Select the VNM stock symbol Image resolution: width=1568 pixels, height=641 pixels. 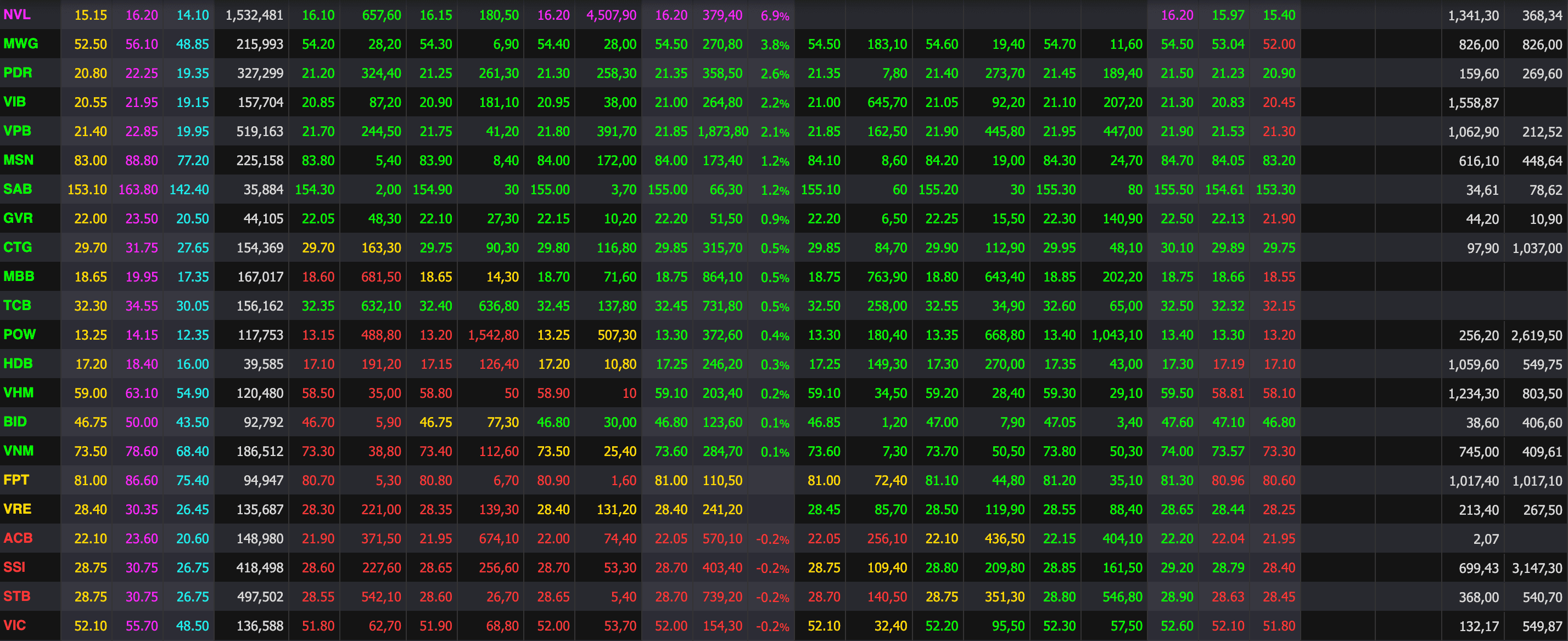click(x=18, y=451)
